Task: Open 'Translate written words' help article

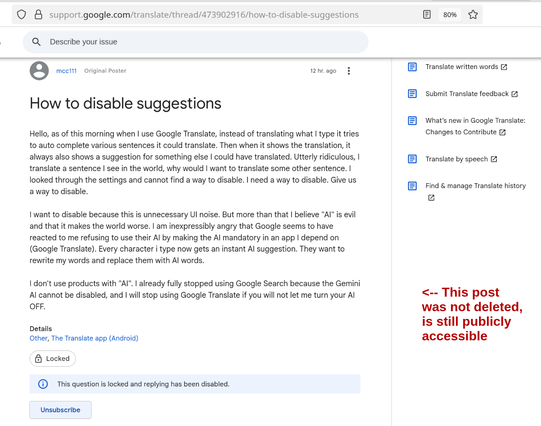Action: [462, 67]
